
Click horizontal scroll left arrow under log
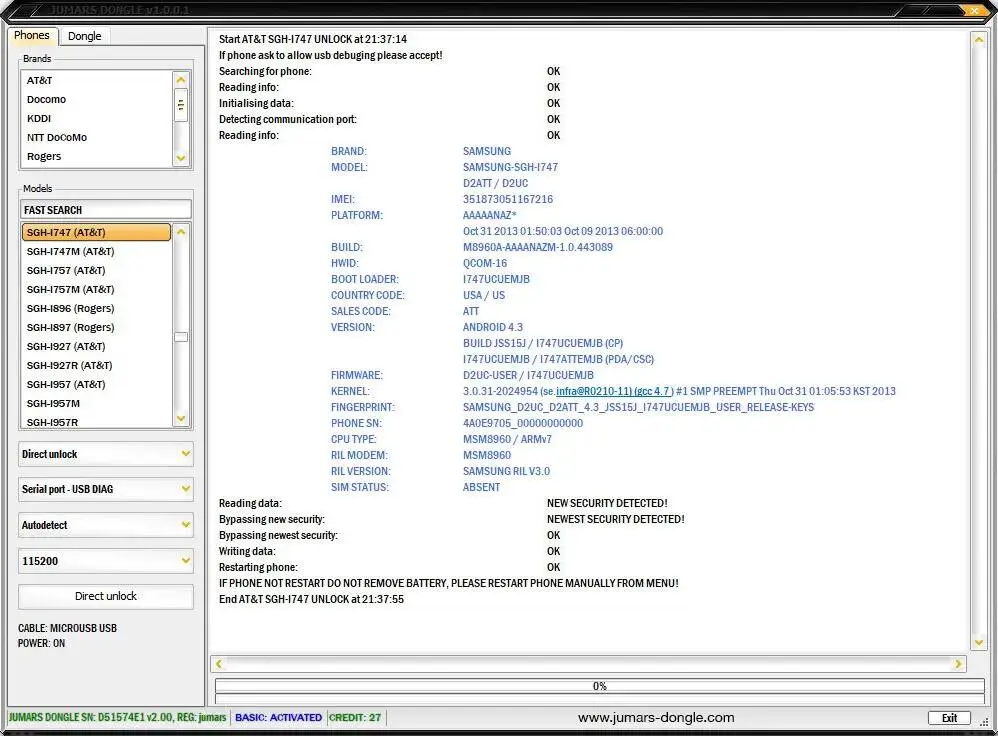pyautogui.click(x=219, y=664)
